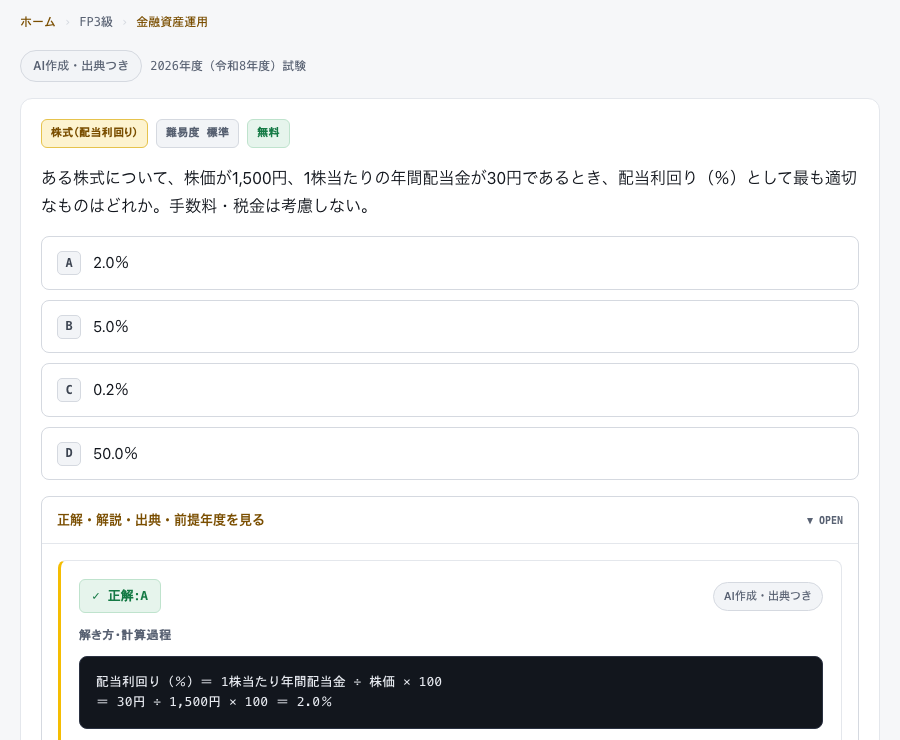Viewport: 900px width, 740px height.
Task: Open the FP3級 breadcrumb
Action: (x=96, y=22)
